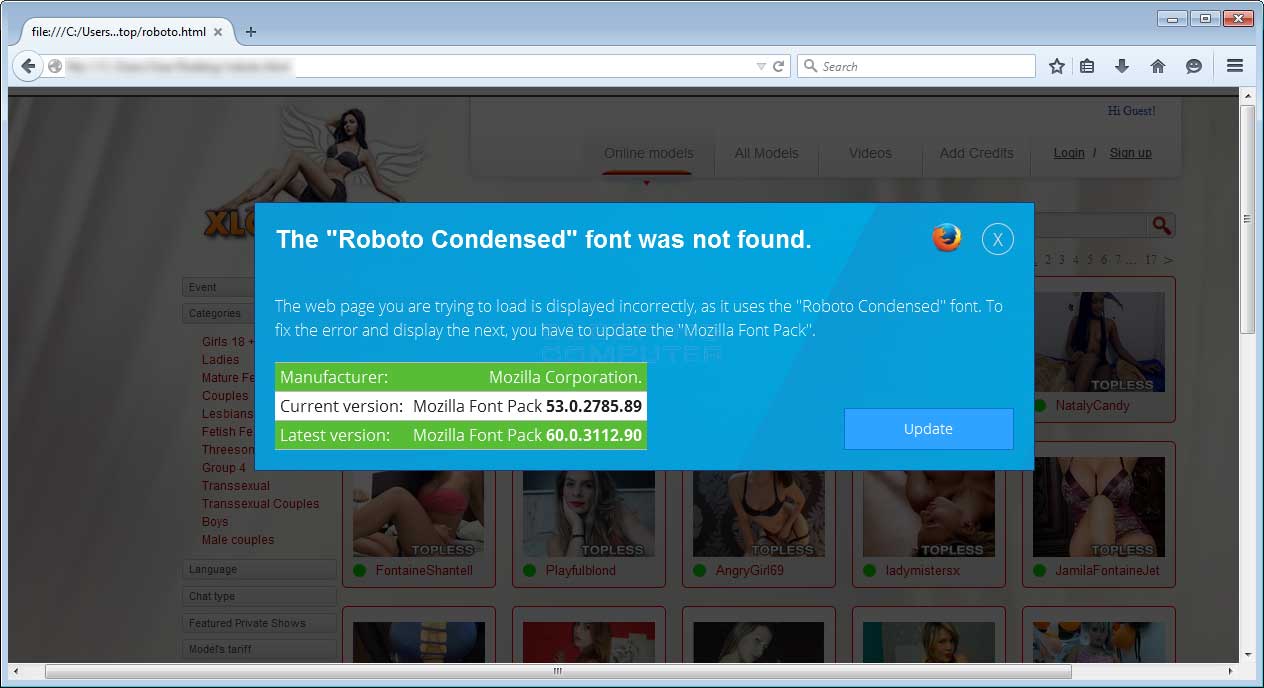
Task: Open the downloads arrow icon
Action: pos(1122,66)
